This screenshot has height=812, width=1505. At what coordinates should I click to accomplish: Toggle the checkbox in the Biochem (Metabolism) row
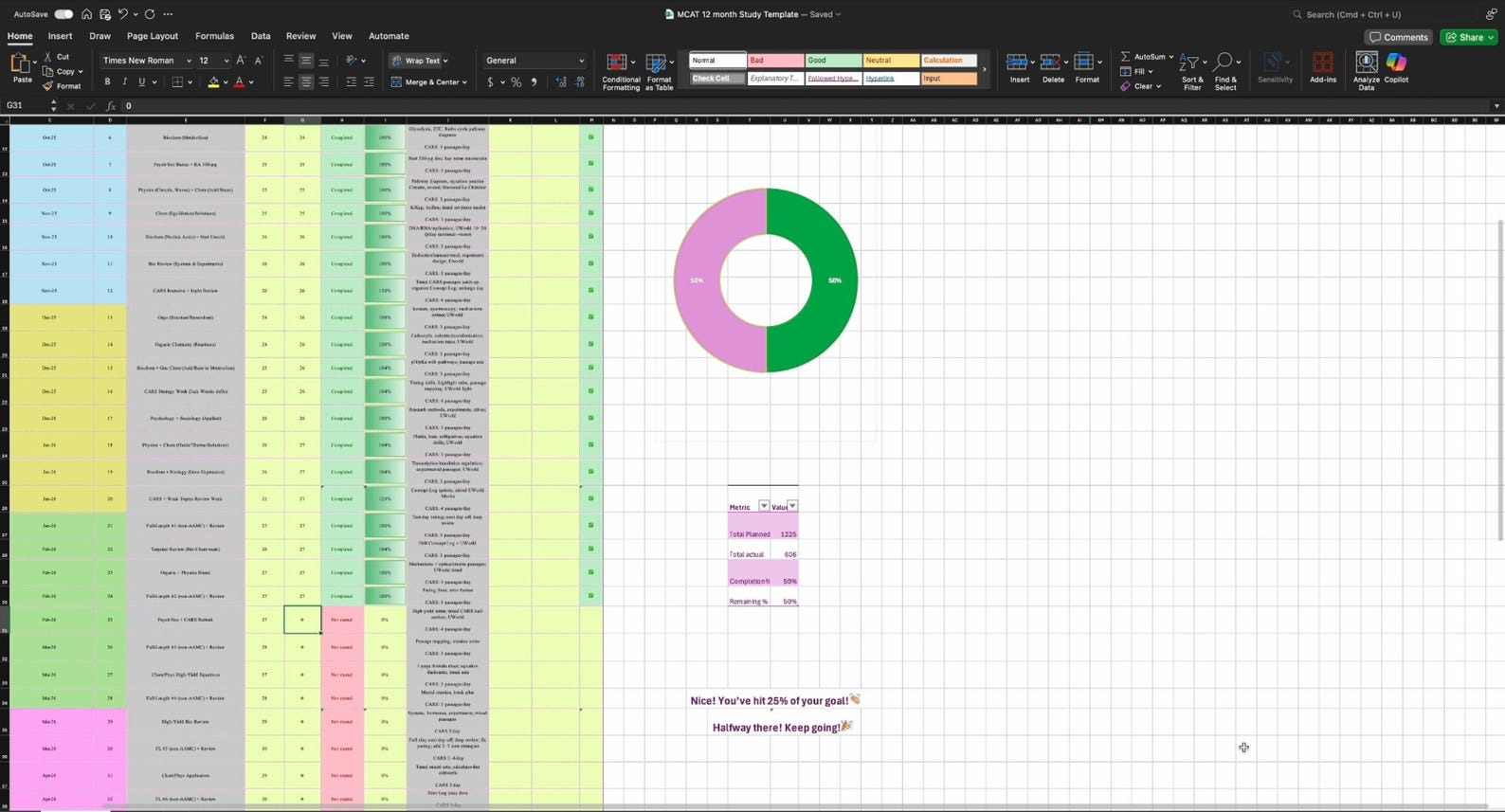[x=590, y=137]
